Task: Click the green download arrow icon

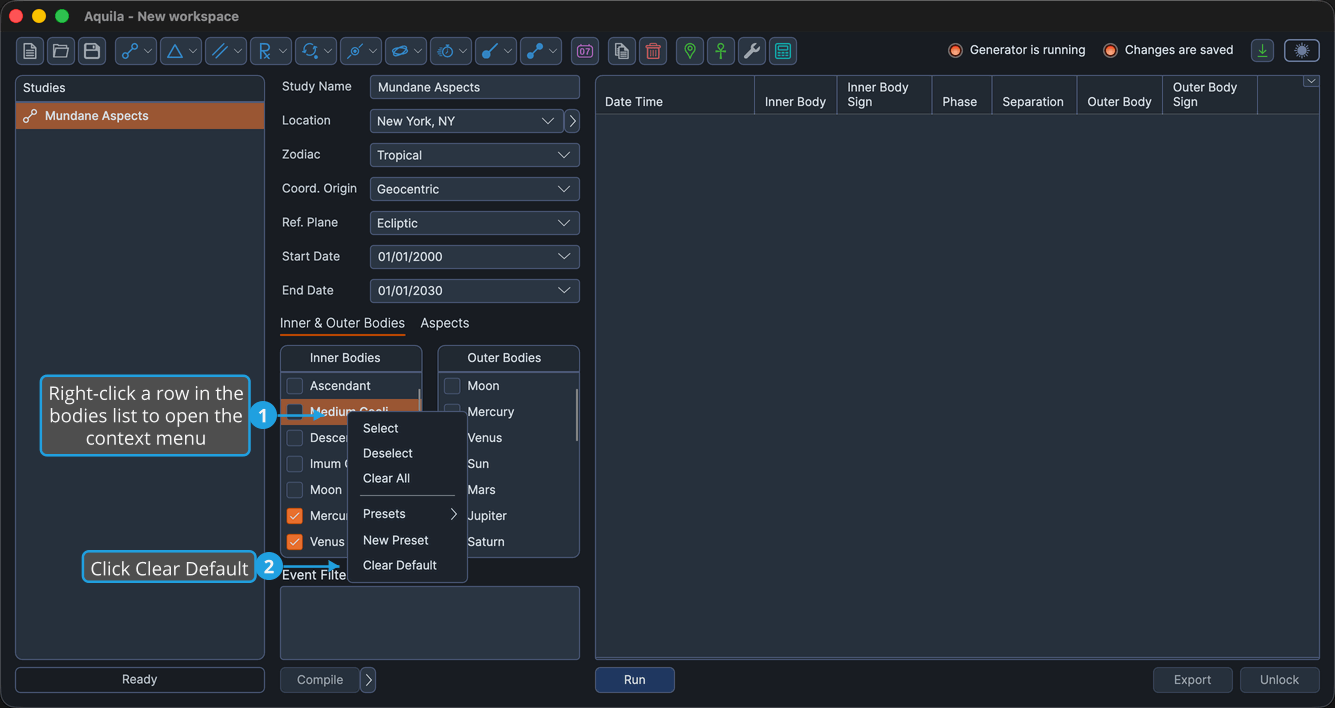Action: (1263, 51)
